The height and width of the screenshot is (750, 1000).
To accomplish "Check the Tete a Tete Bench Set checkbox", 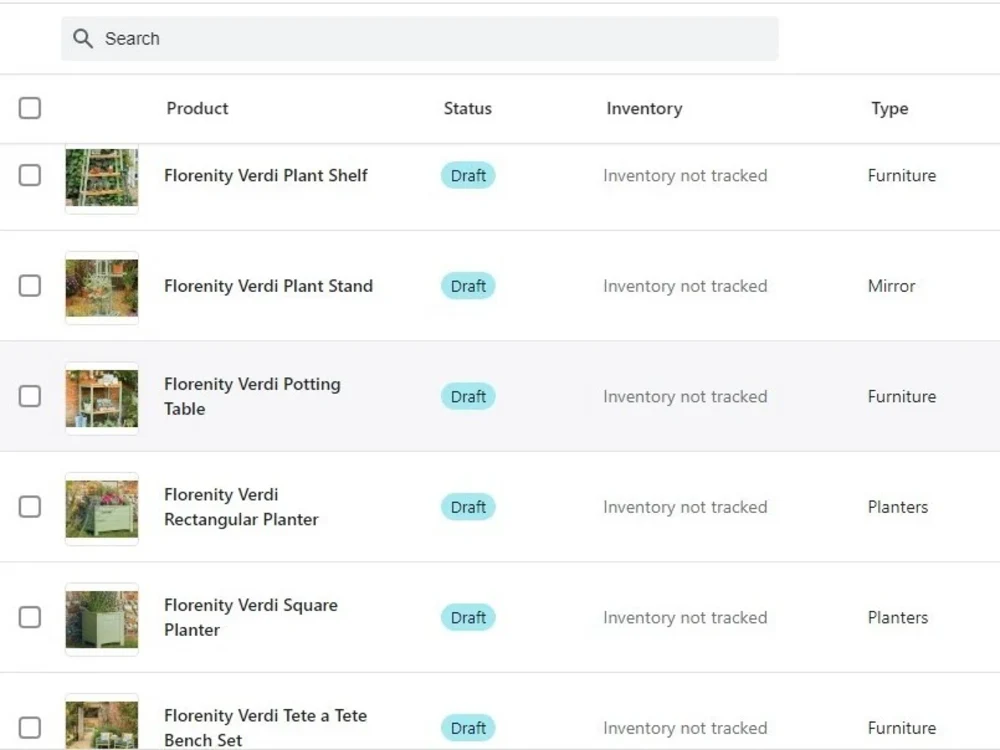I will (x=30, y=728).
